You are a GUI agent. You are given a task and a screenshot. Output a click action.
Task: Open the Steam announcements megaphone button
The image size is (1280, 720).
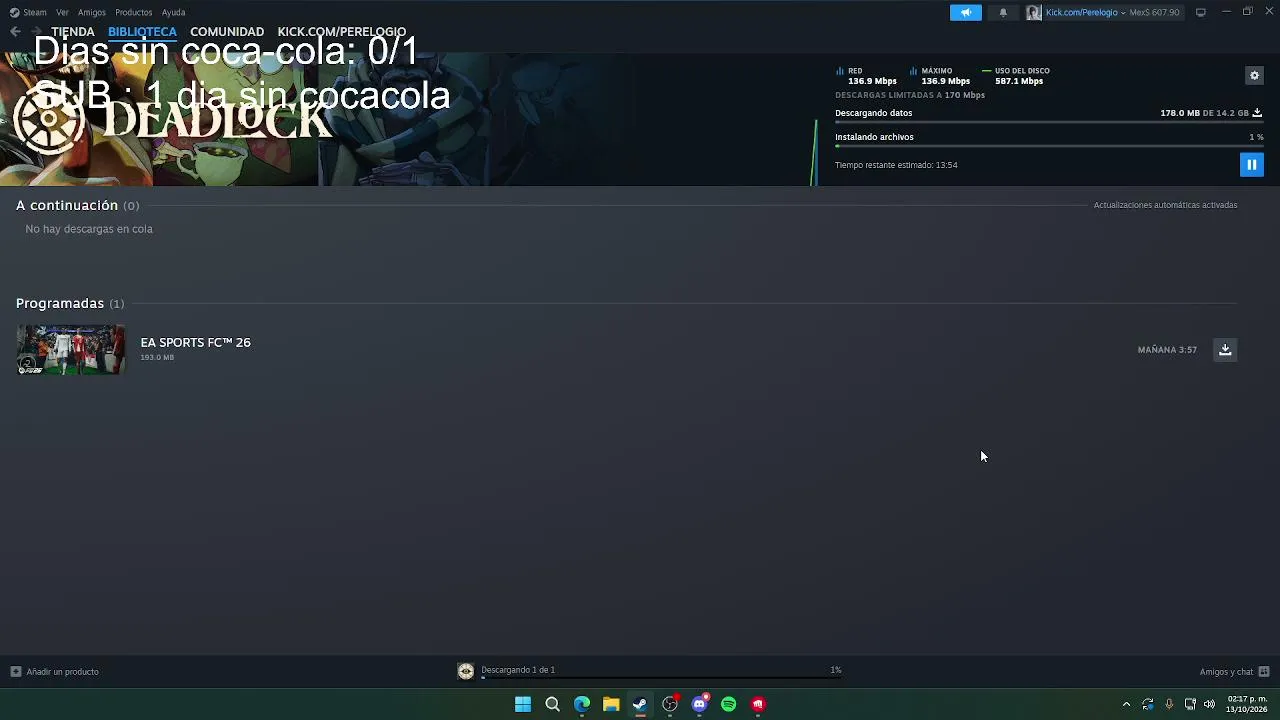[966, 12]
